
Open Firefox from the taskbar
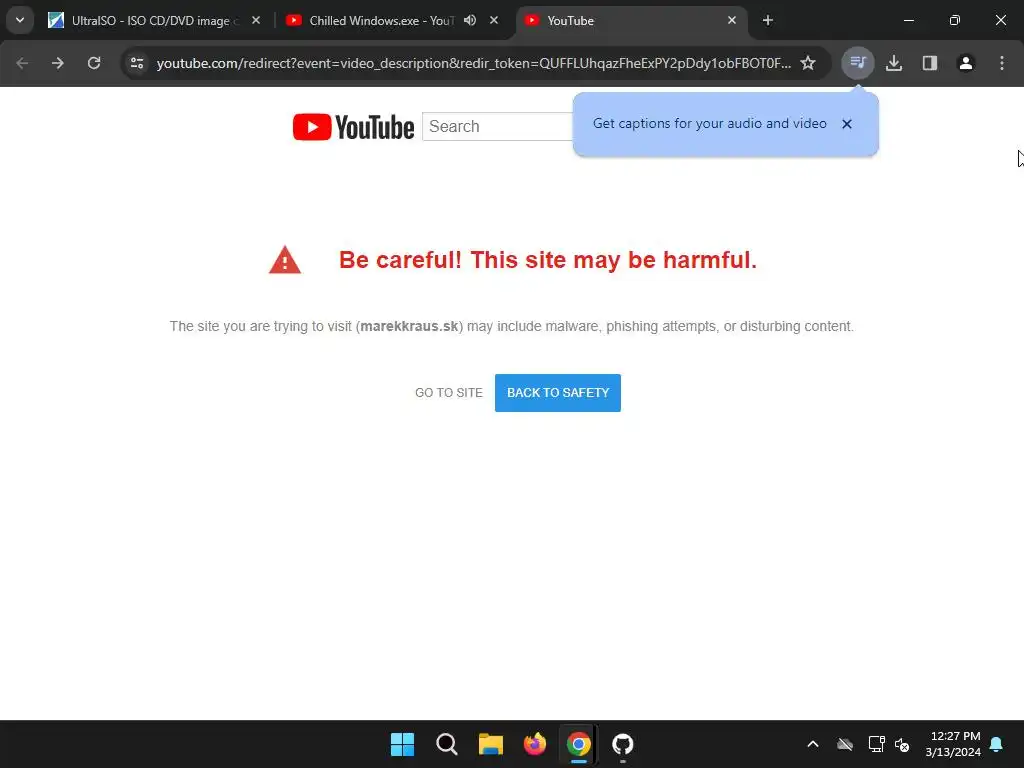(x=535, y=744)
